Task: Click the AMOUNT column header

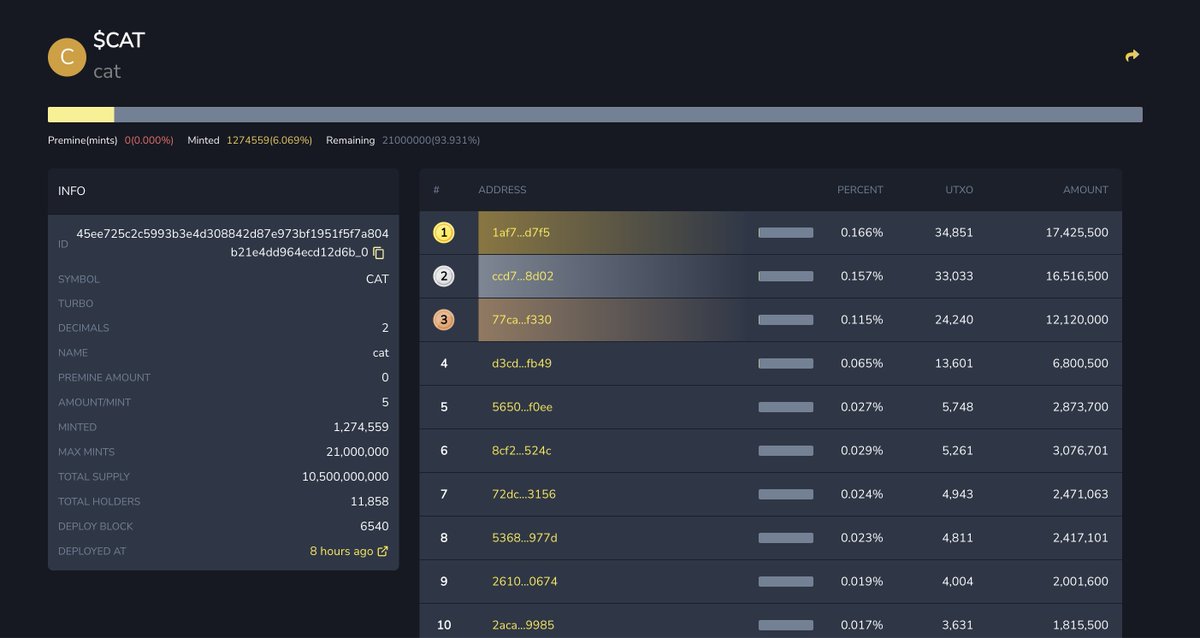Action: pos(1085,190)
